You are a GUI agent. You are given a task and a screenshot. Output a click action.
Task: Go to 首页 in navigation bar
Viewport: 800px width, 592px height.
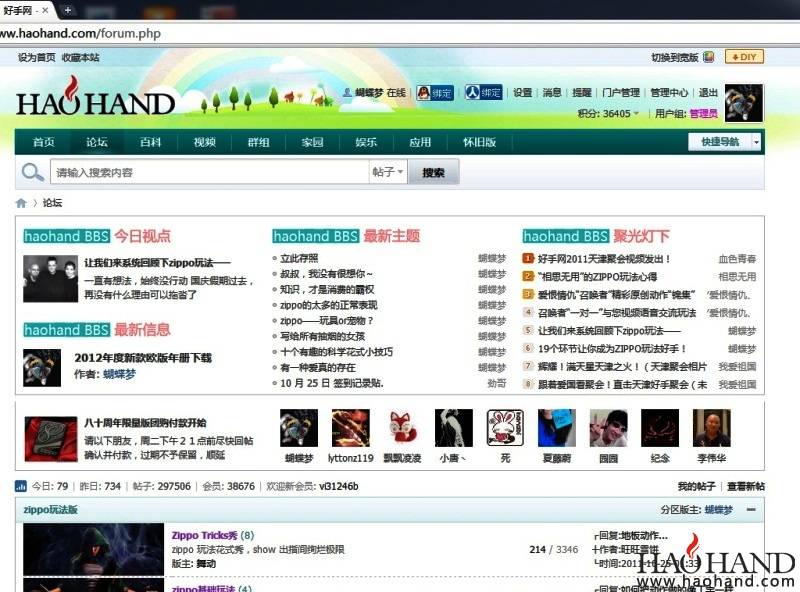point(43,142)
